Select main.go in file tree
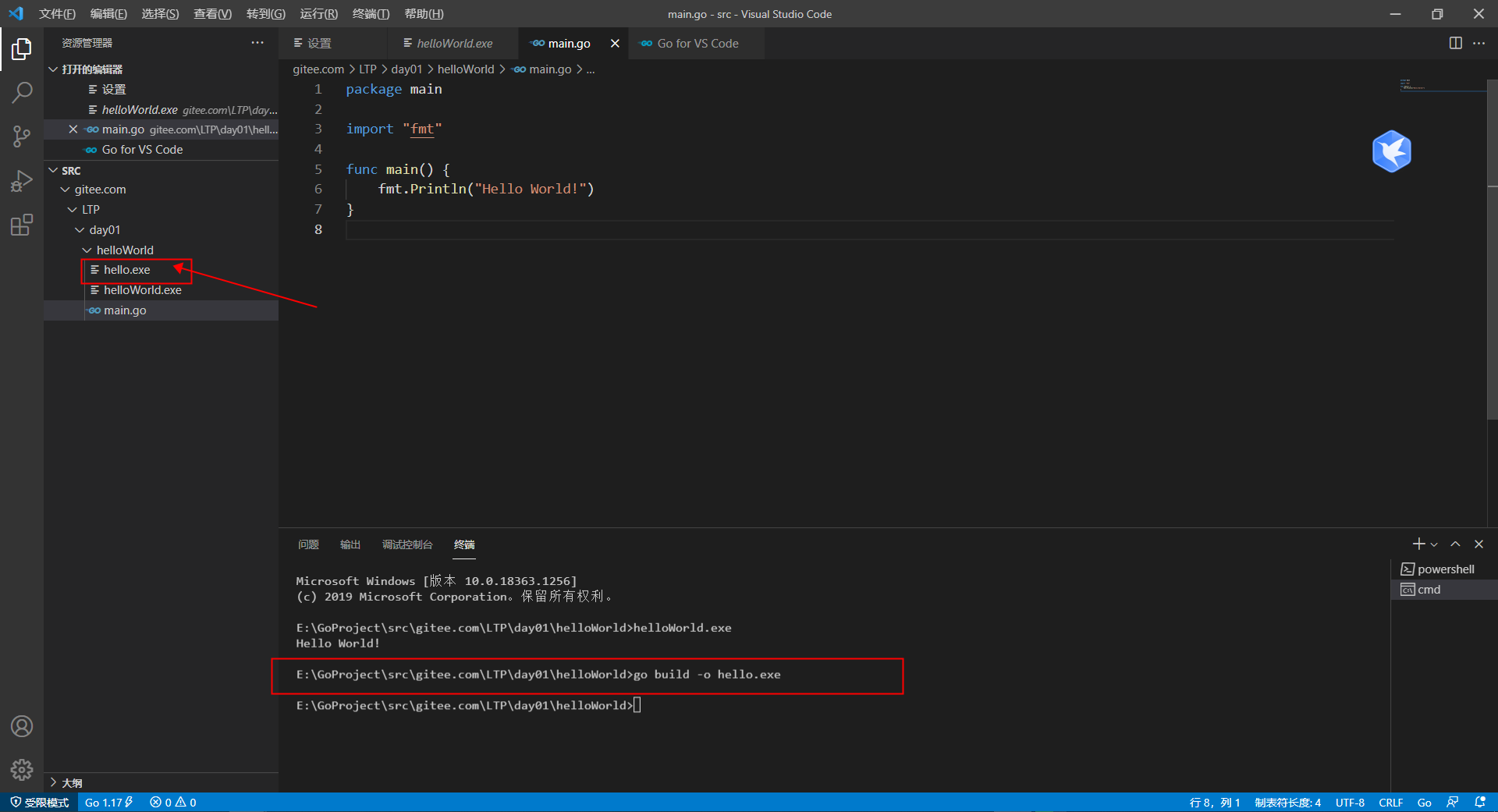Image resolution: width=1498 pixels, height=812 pixels. 161,310
